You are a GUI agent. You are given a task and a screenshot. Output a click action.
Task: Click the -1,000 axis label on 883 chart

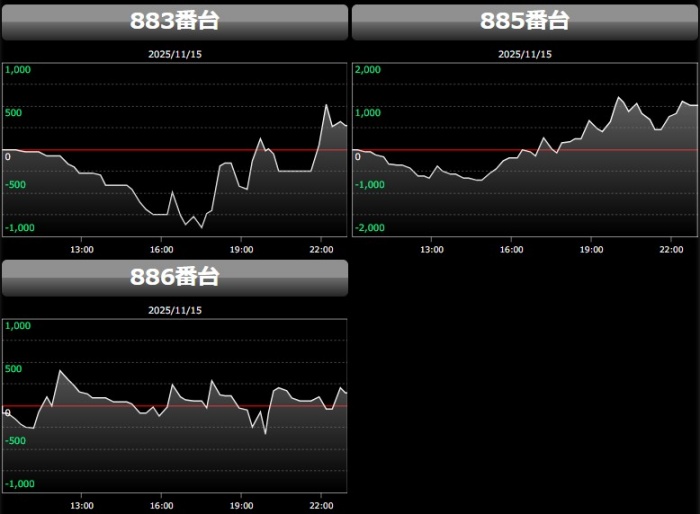coord(21,228)
